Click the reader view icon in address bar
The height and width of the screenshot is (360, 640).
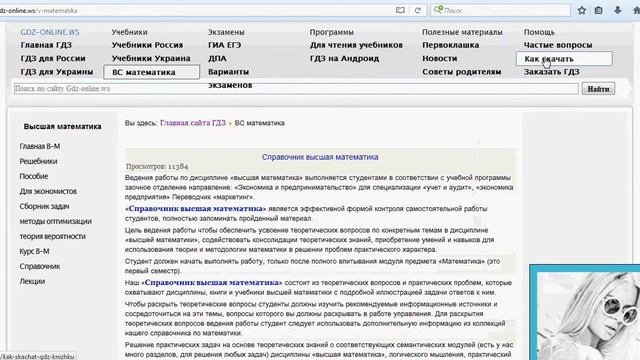(x=400, y=10)
